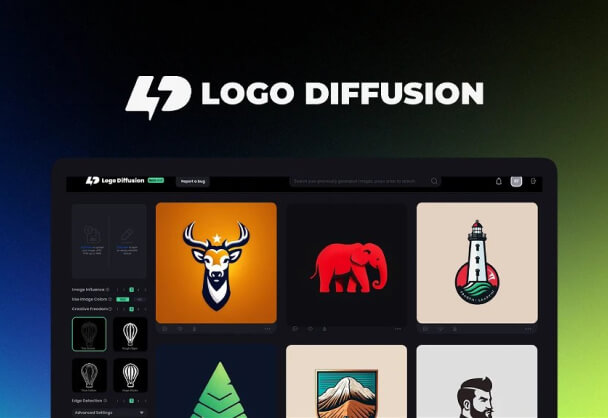Select Creative Freedom level 4

click(x=138, y=309)
